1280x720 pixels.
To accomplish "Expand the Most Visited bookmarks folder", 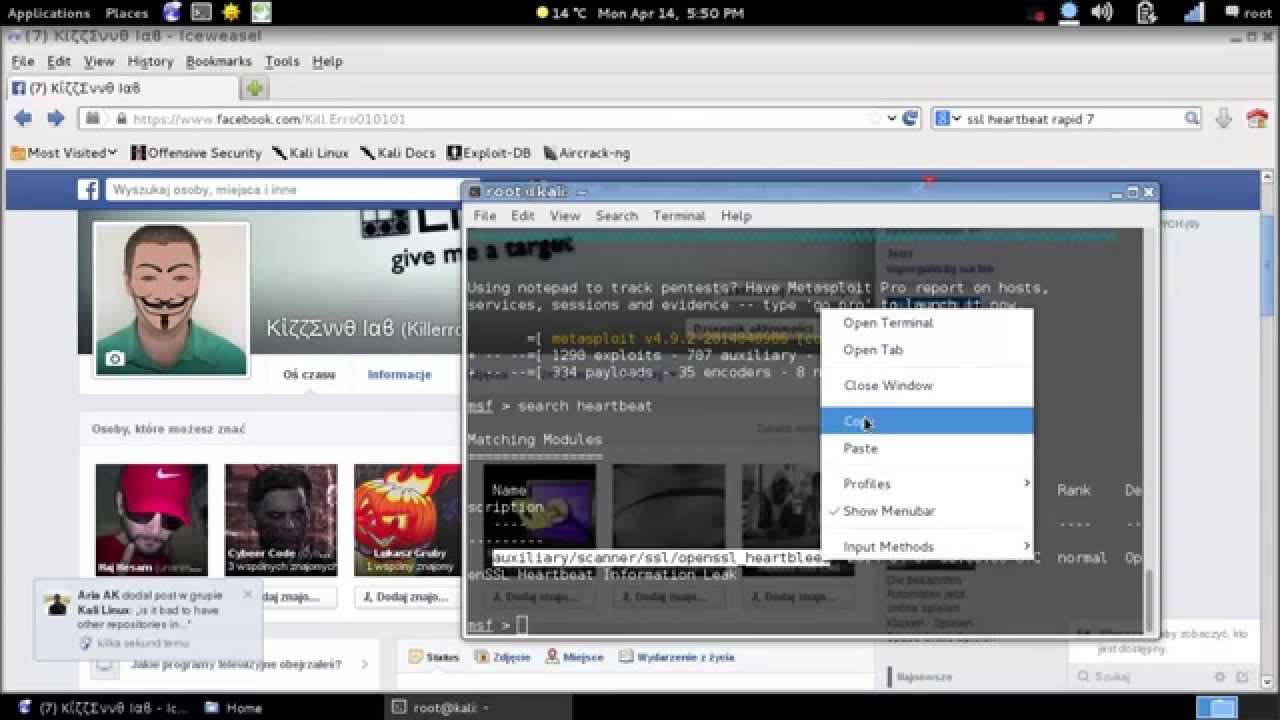I will pyautogui.click(x=64, y=153).
